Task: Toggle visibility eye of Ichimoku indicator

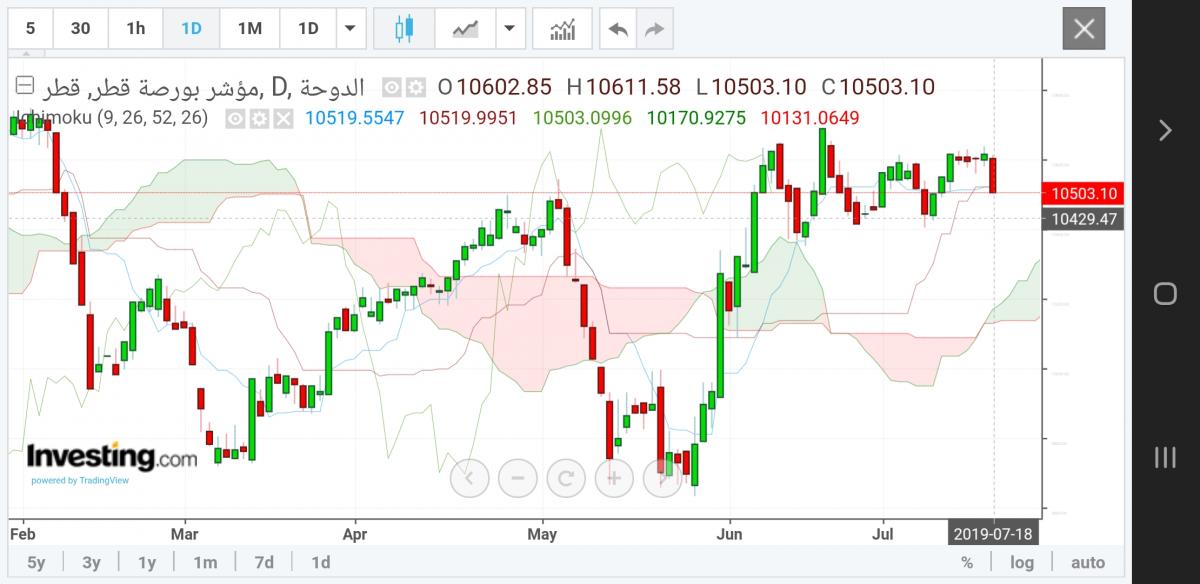Action: point(236,118)
